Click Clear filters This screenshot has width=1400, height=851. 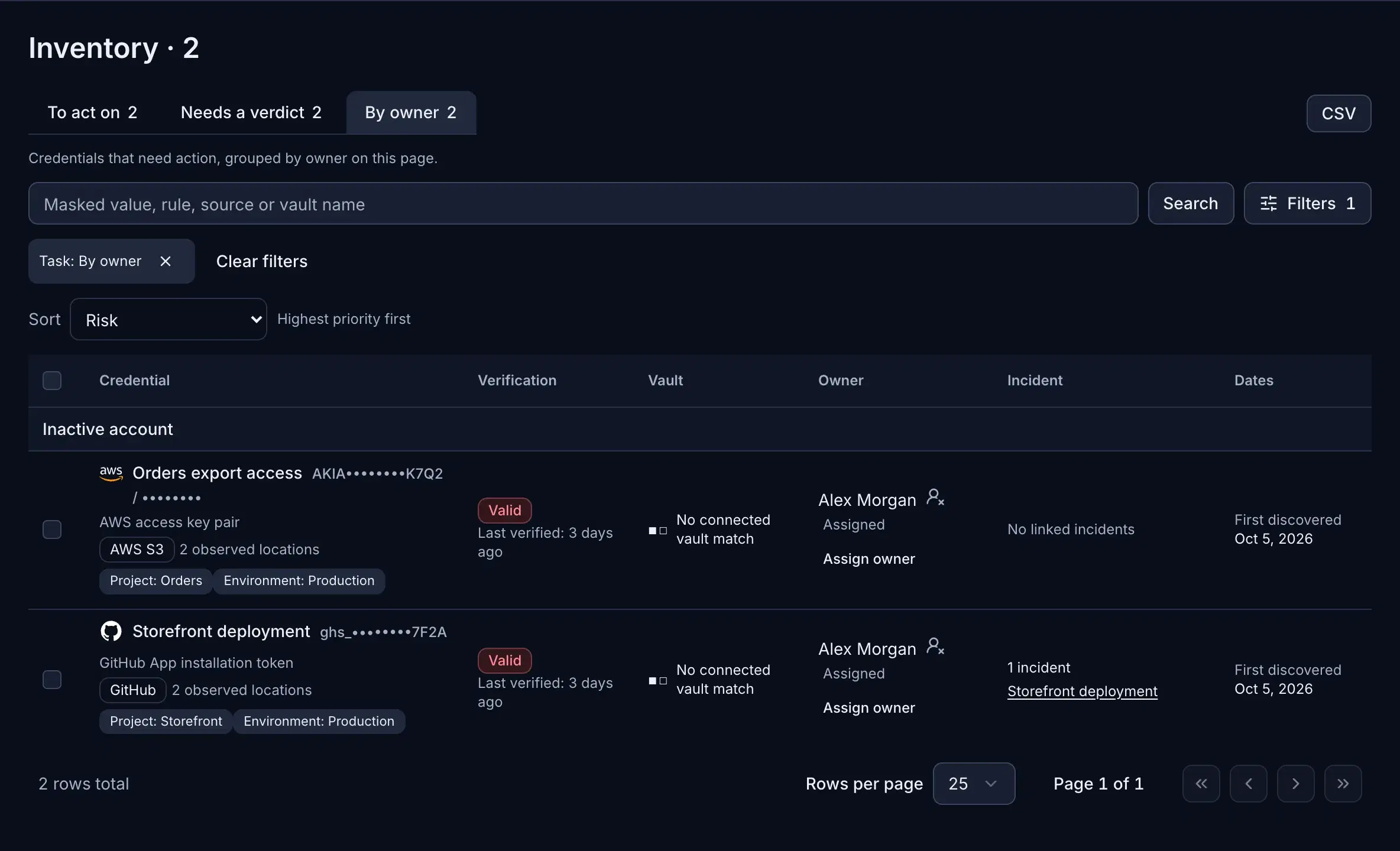[x=262, y=261]
